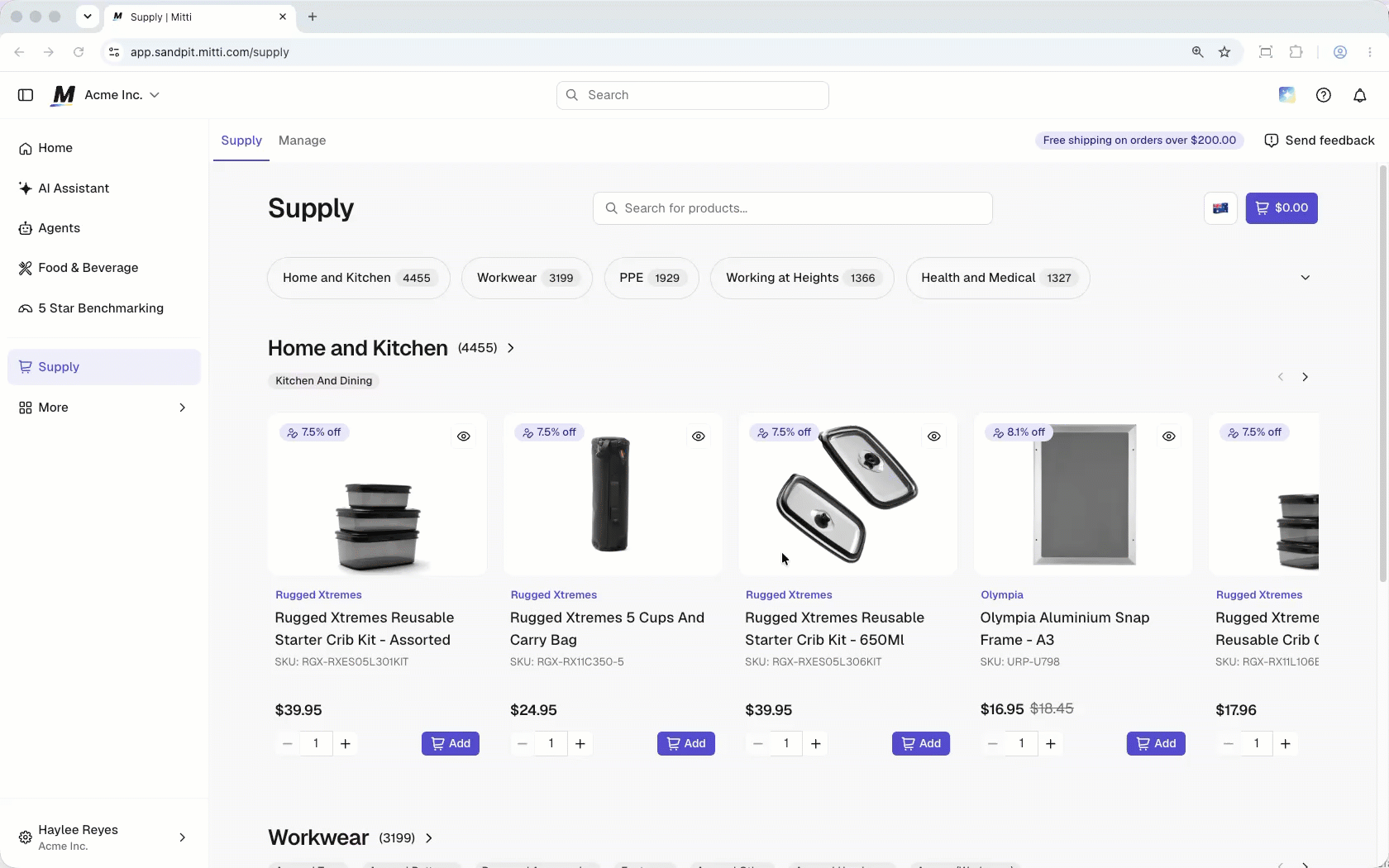Increase quantity for 5 Cups Carry Bag
The width and height of the screenshot is (1389, 868).
[x=580, y=744]
